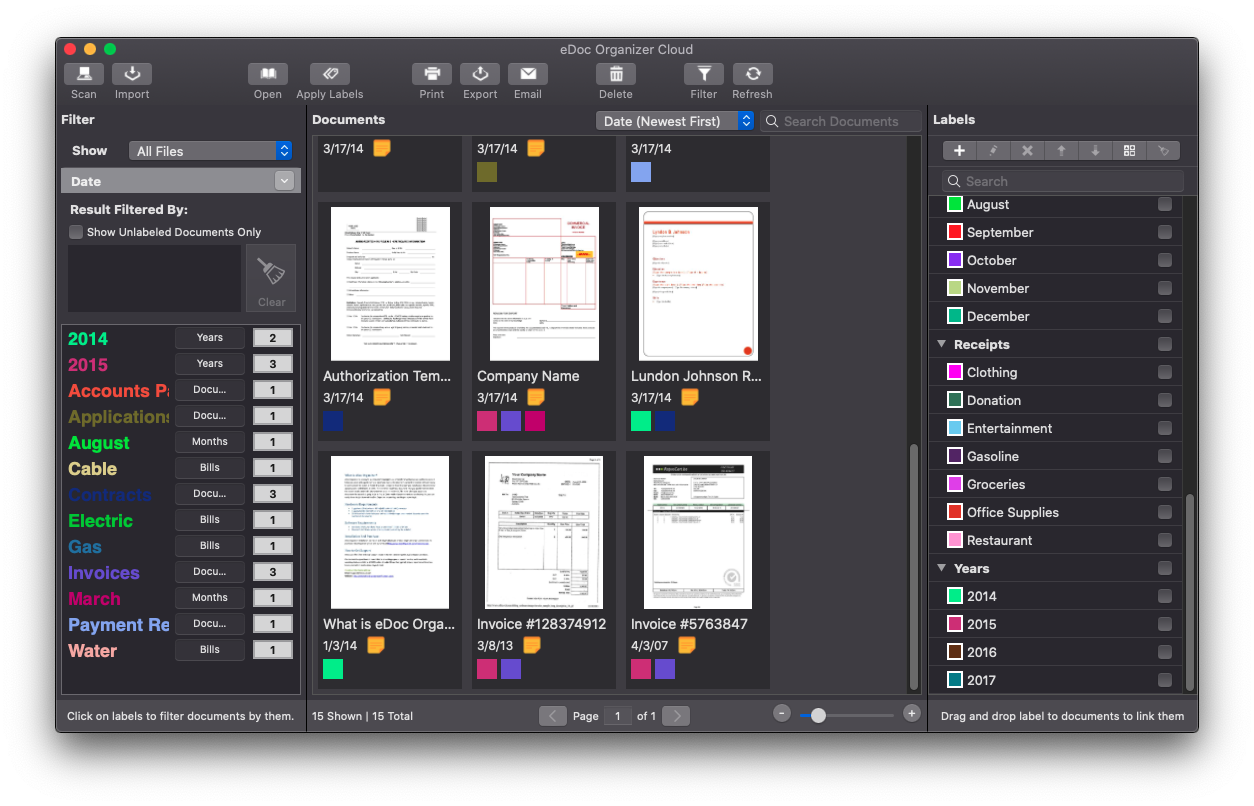Open the Date (Newest First) sort dropdown
The height and width of the screenshot is (806, 1254).
[x=675, y=120]
